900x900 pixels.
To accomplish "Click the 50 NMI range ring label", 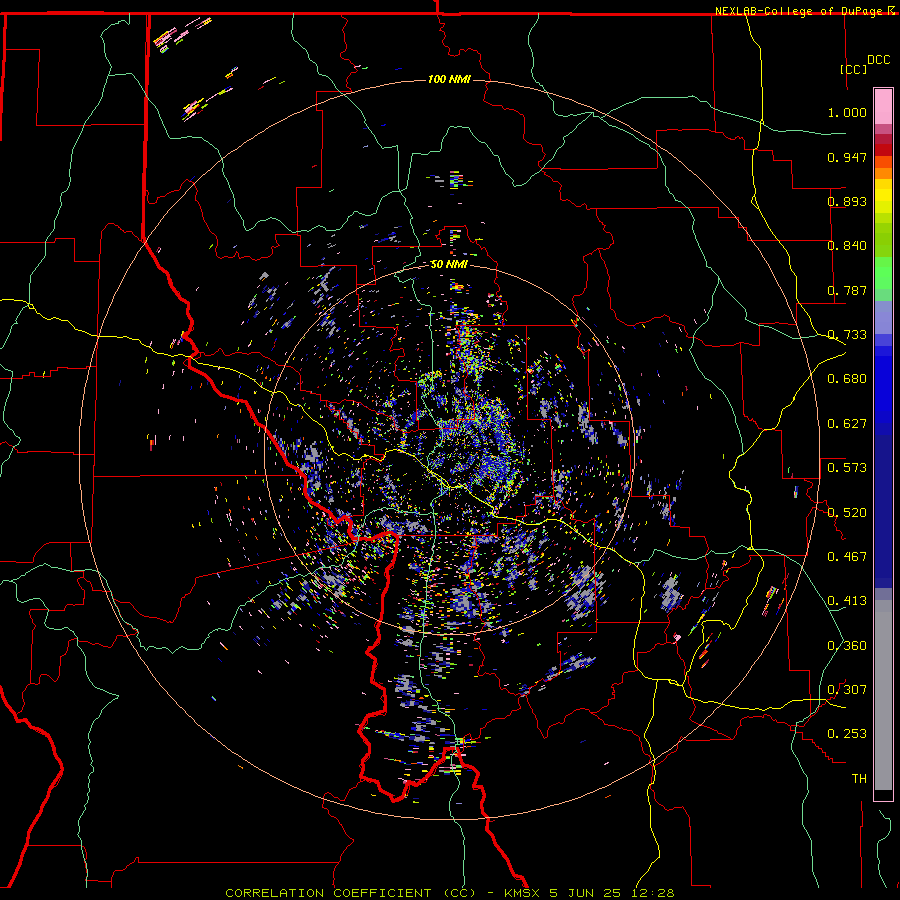I will coord(449,264).
